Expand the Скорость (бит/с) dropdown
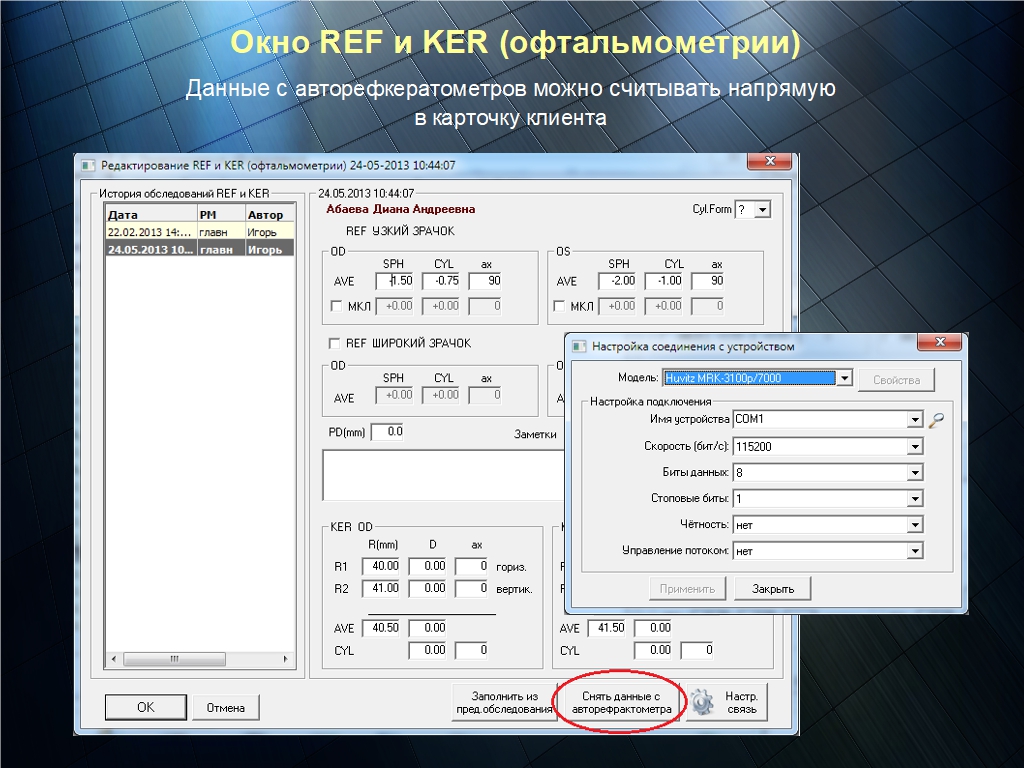Image resolution: width=1024 pixels, height=768 pixels. tap(914, 446)
